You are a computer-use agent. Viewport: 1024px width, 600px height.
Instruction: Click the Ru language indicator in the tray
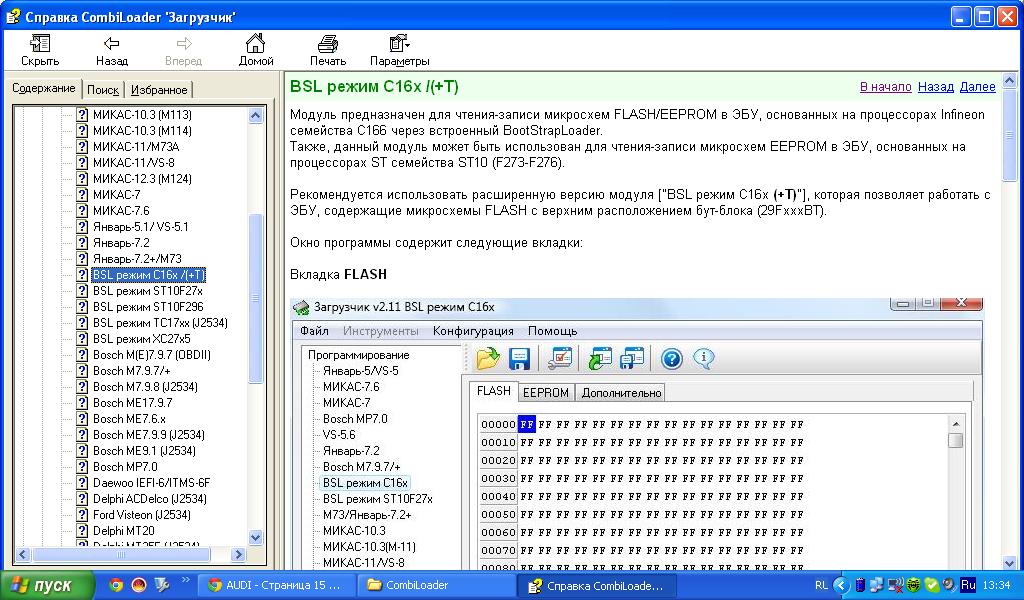tap(968, 585)
